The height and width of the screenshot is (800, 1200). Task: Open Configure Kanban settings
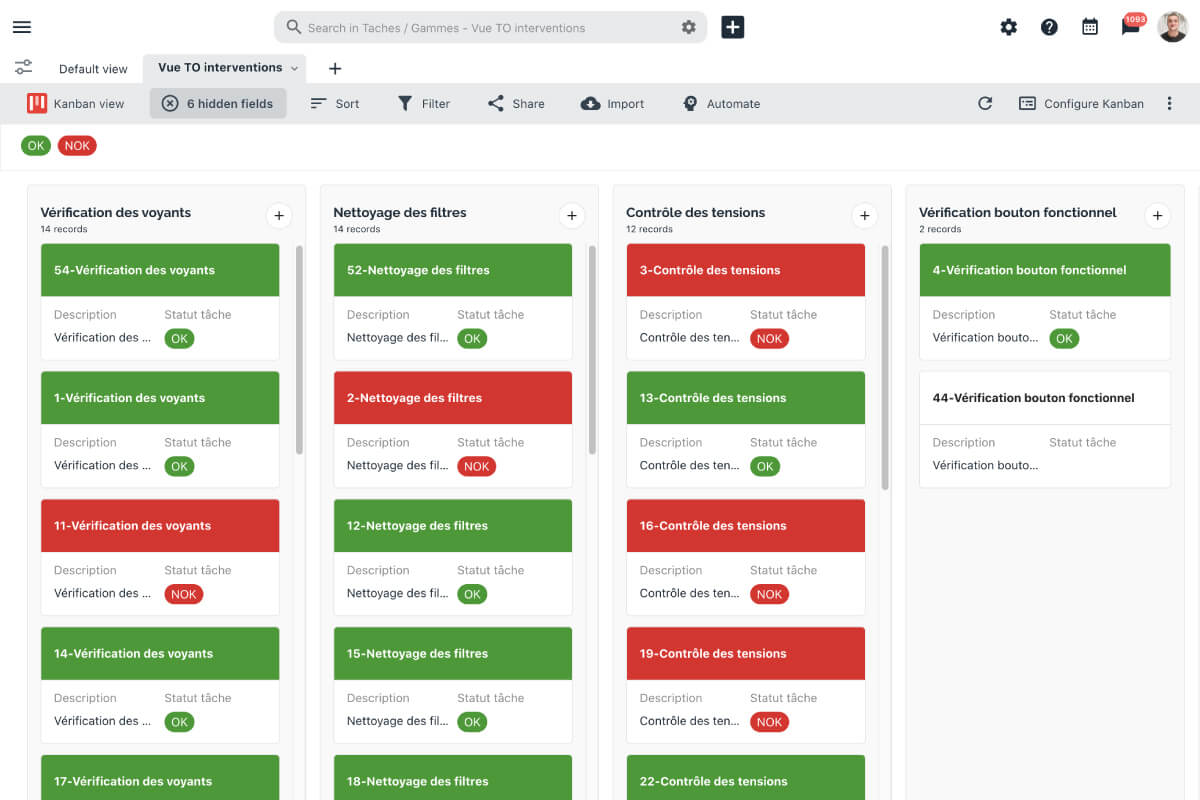pos(1082,103)
